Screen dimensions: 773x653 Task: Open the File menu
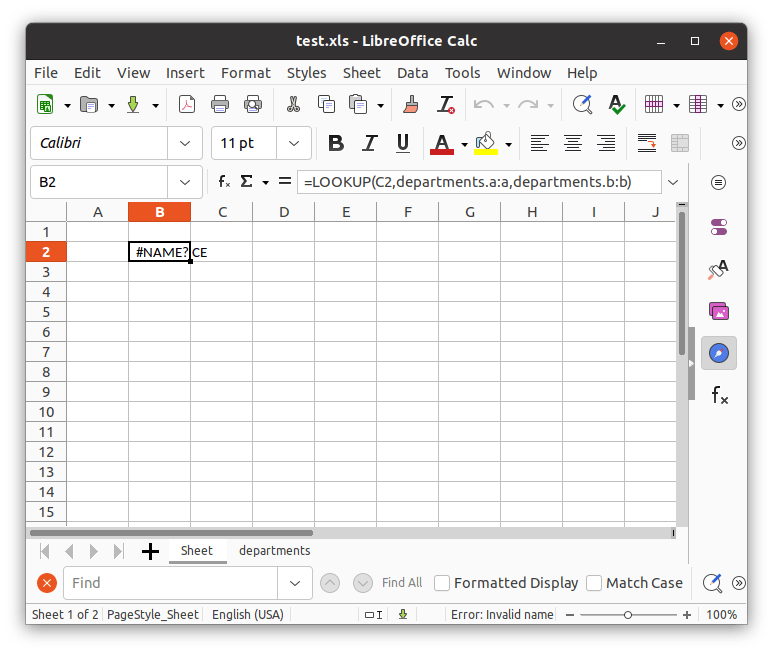tap(46, 73)
